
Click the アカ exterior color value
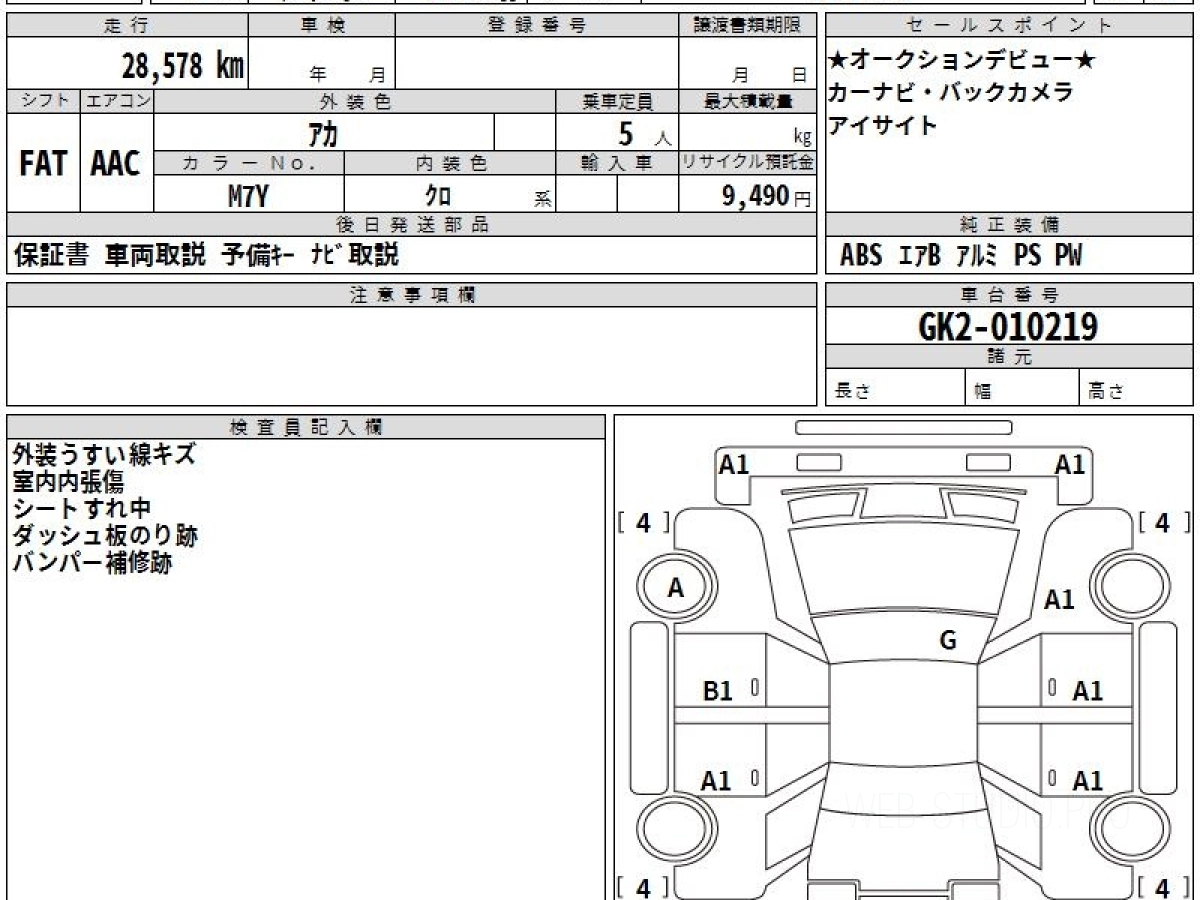pos(323,132)
